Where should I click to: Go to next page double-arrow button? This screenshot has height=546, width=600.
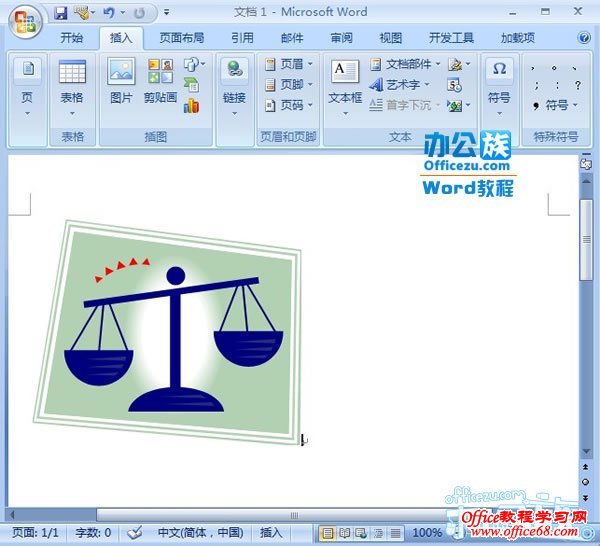coord(585,497)
